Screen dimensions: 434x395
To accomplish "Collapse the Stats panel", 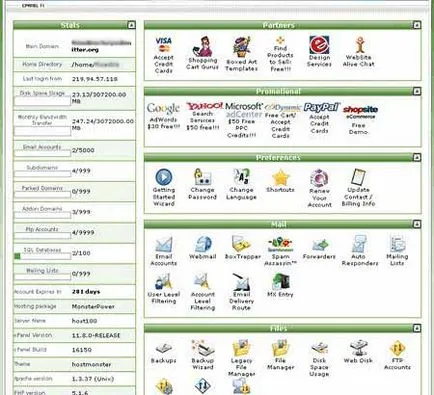I will point(131,25).
